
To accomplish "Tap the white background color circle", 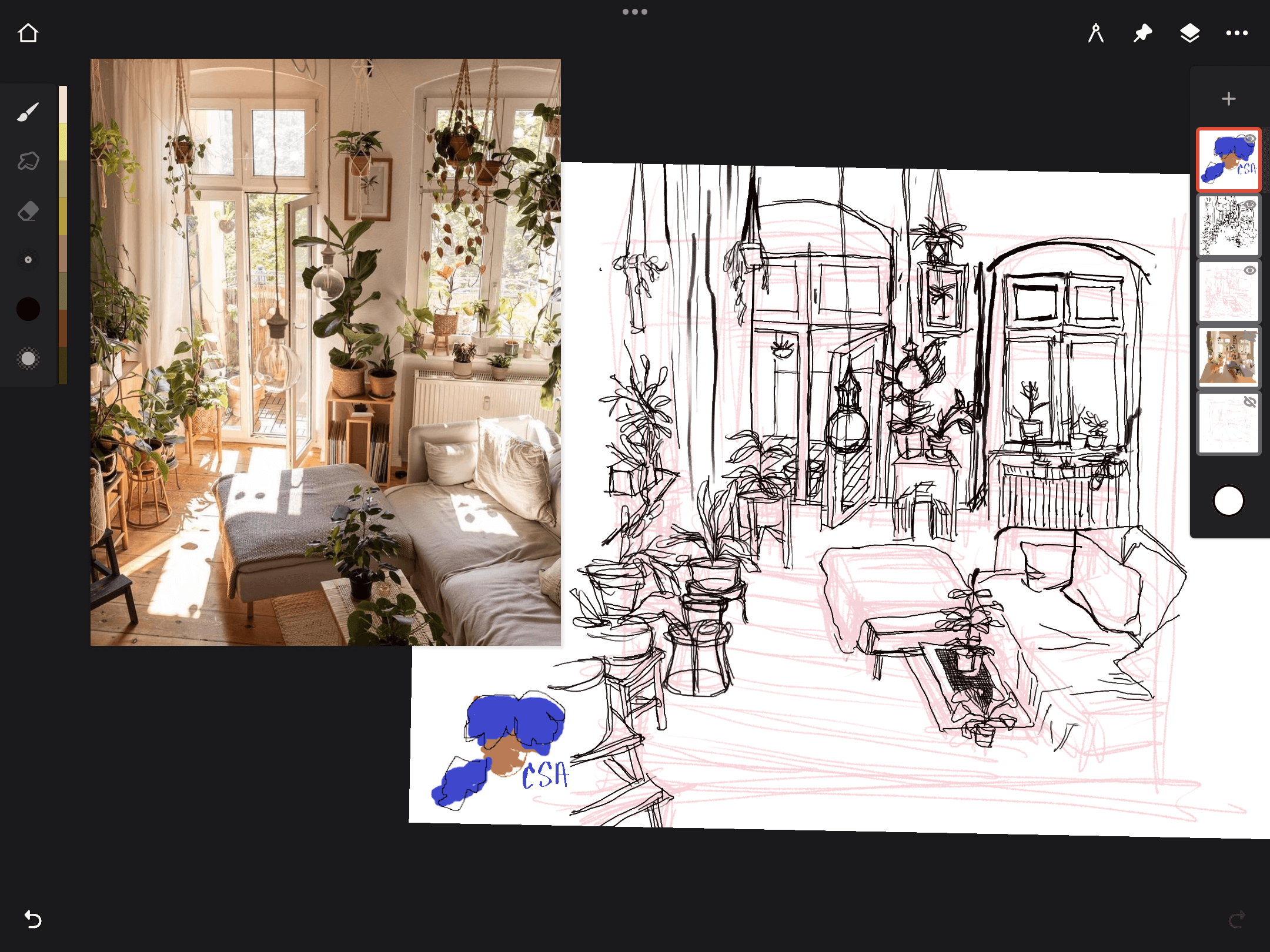I will pyautogui.click(x=1228, y=501).
